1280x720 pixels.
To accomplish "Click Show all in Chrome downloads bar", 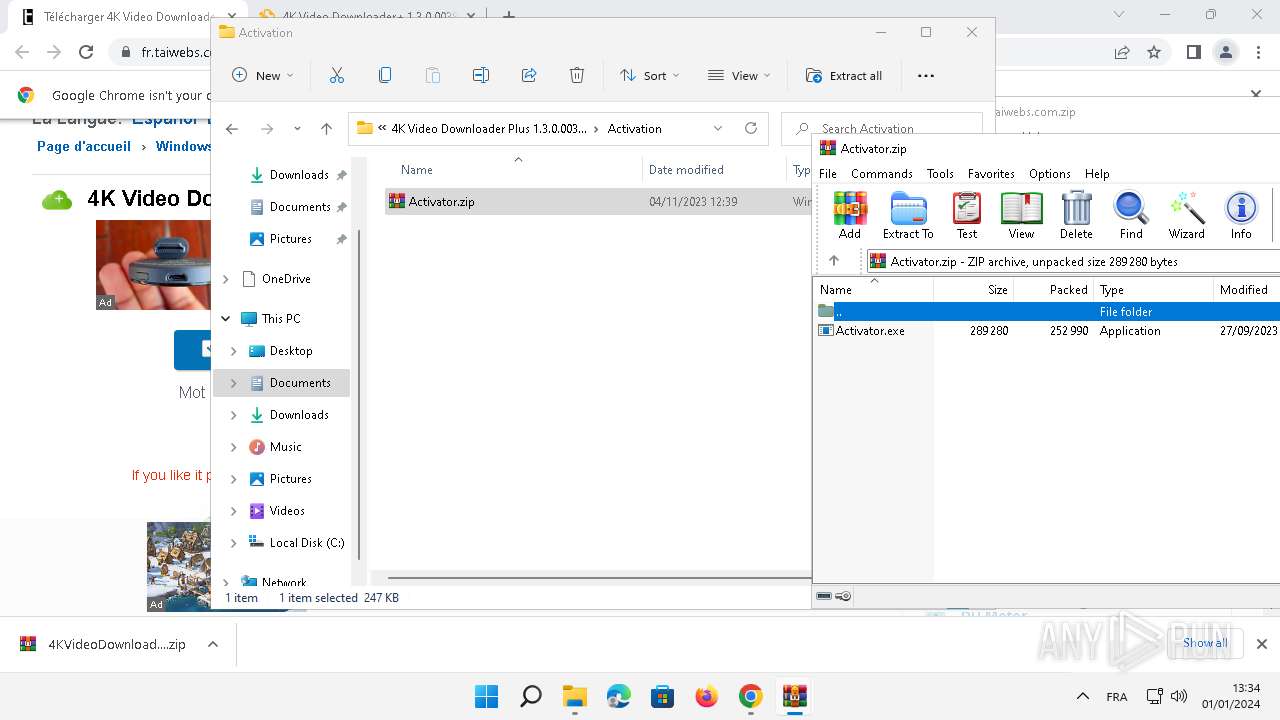I will coord(1205,643).
